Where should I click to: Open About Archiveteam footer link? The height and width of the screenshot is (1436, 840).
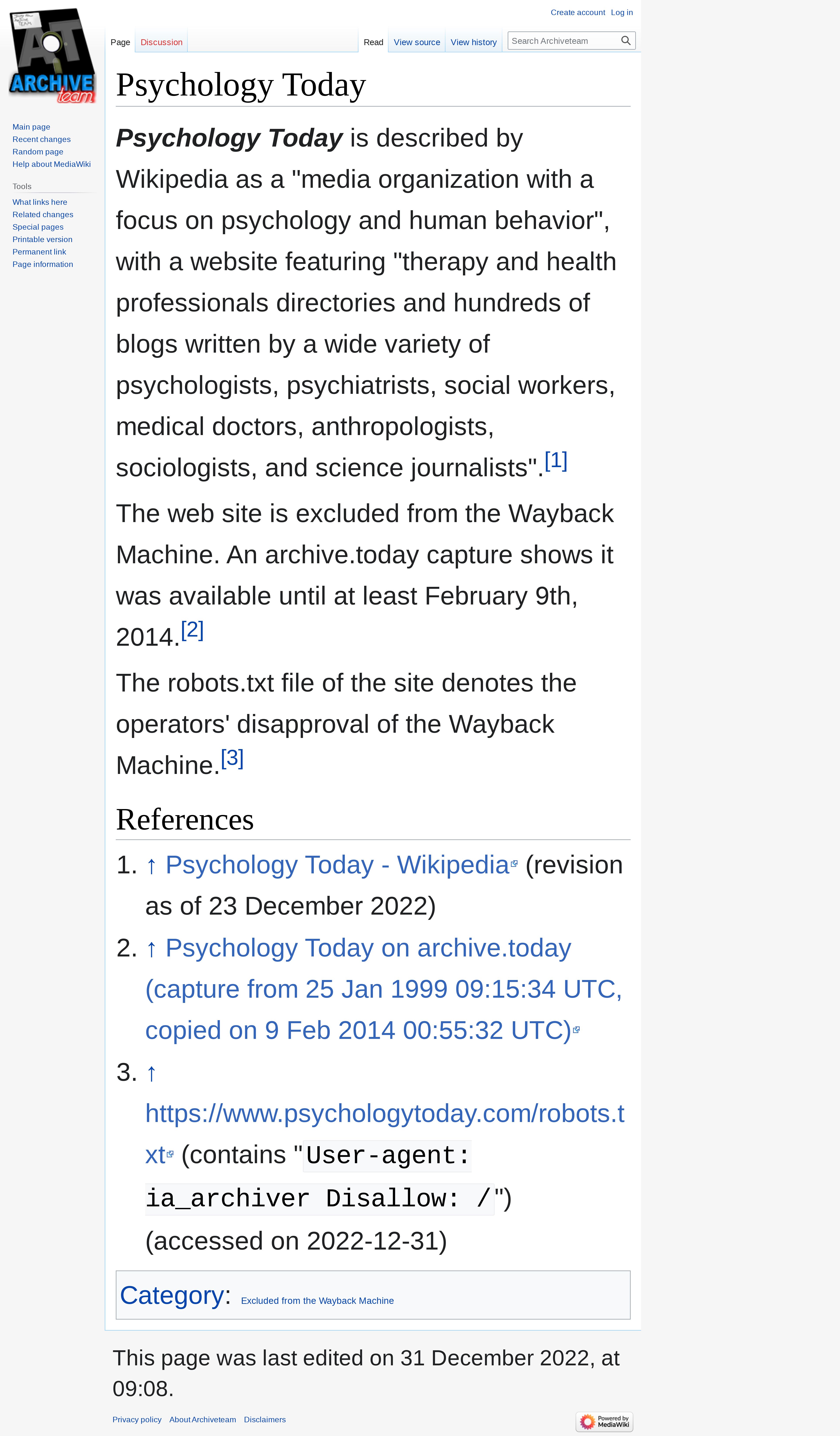(202, 1419)
